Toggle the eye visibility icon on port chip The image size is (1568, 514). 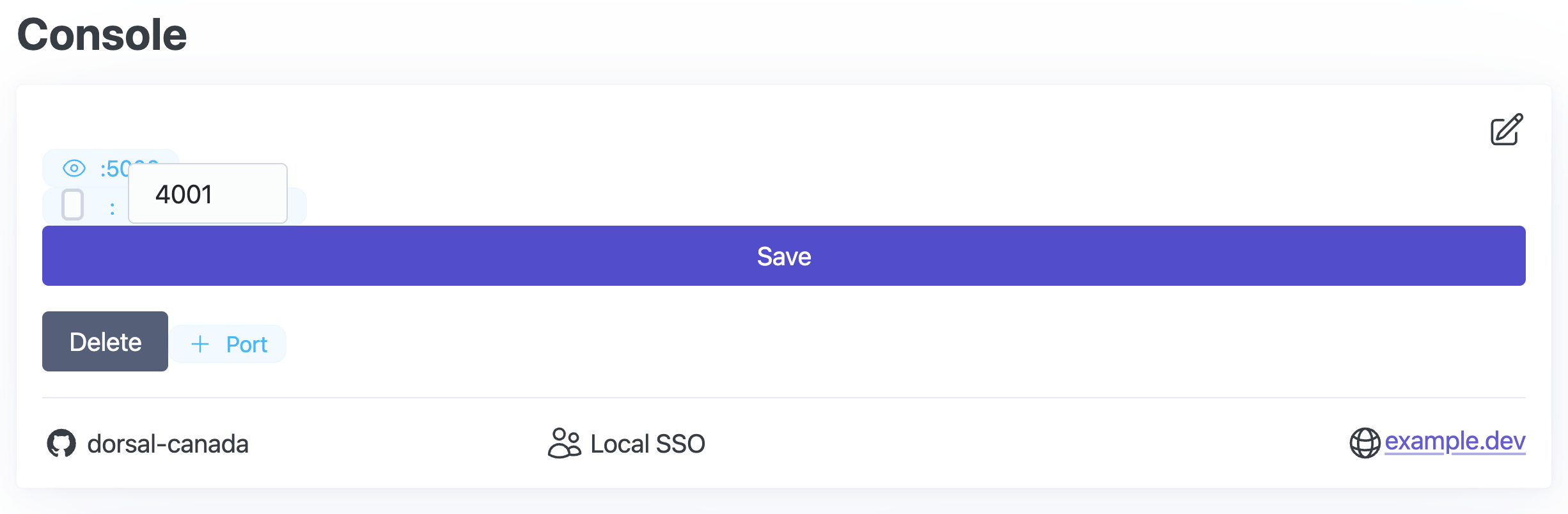coord(74,168)
